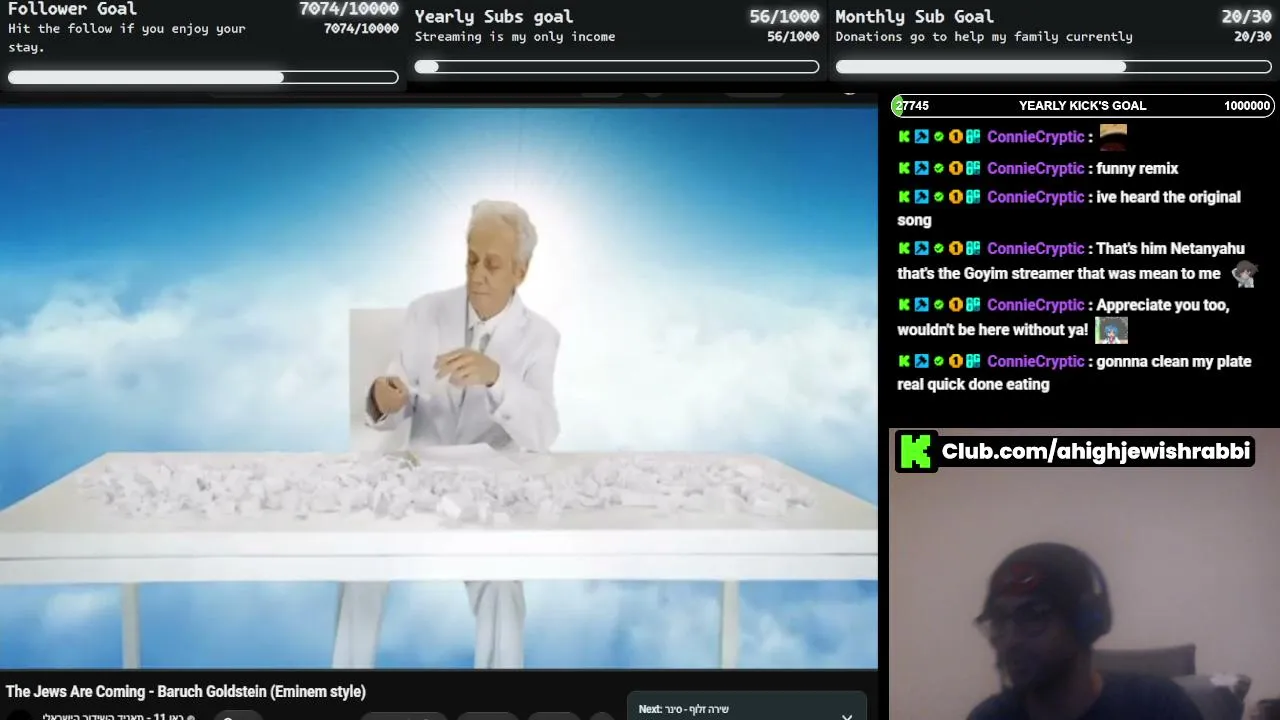Click the orange coin badge on the "funny remix" message
1280x720 pixels.
point(955,169)
